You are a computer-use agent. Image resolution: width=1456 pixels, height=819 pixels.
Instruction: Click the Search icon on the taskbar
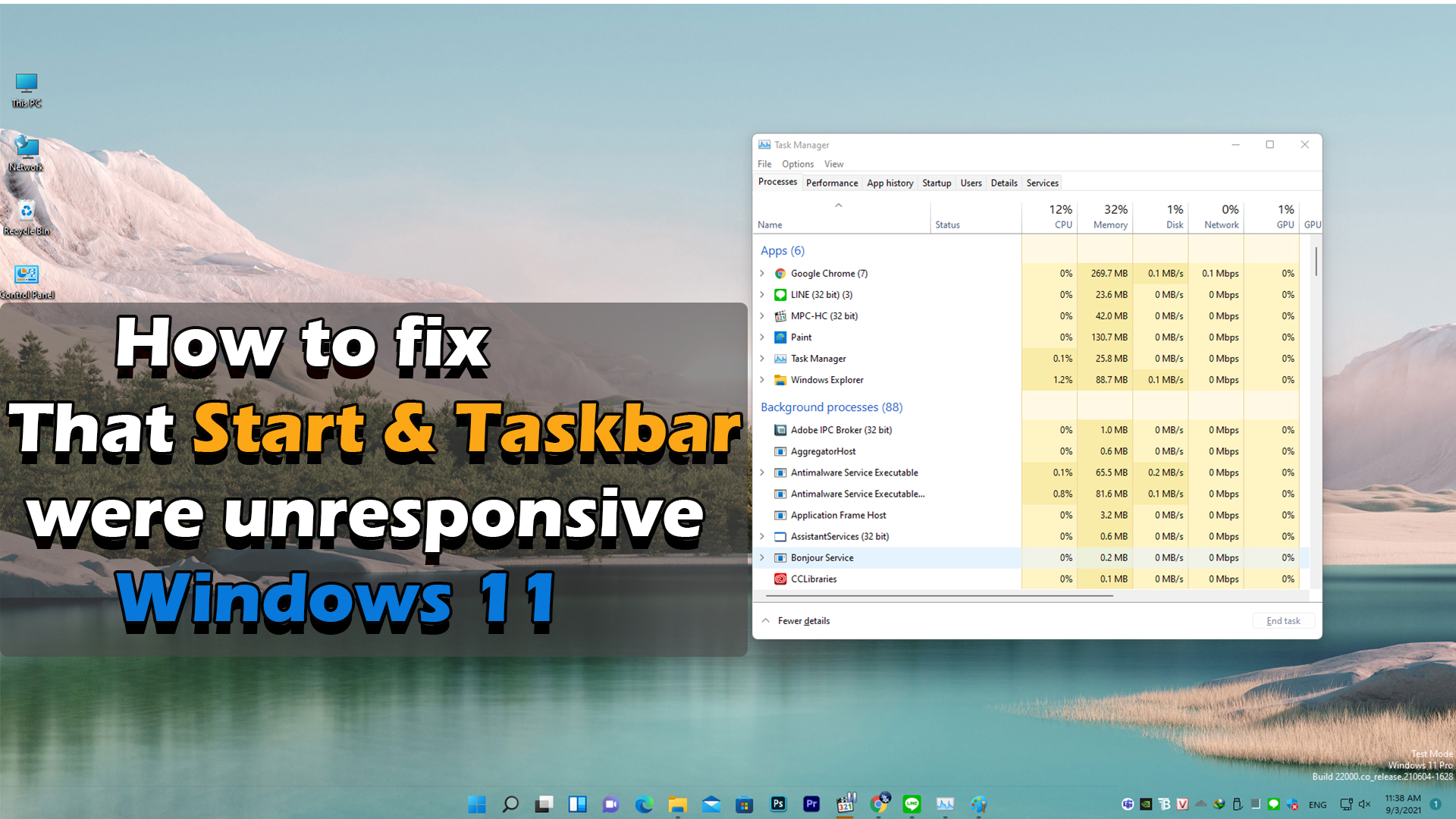click(x=510, y=804)
